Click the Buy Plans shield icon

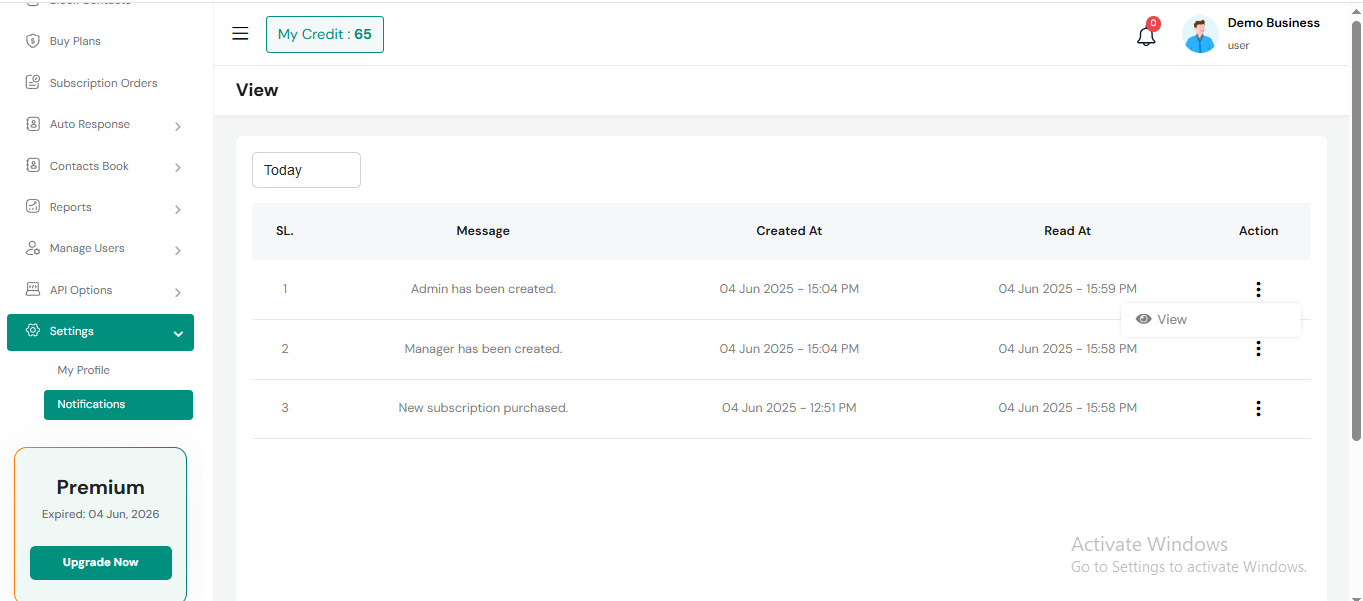[32, 41]
